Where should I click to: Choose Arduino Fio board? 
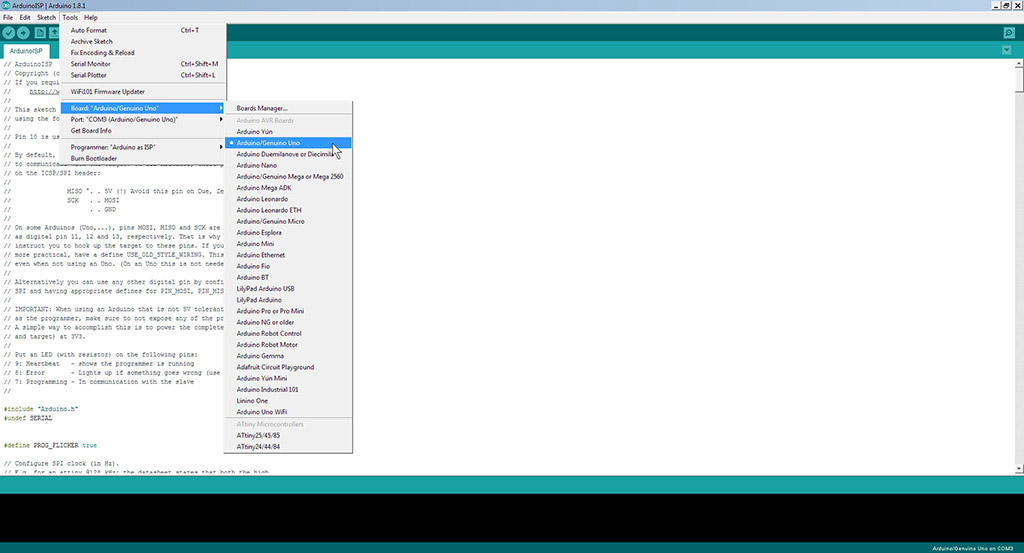(288, 266)
